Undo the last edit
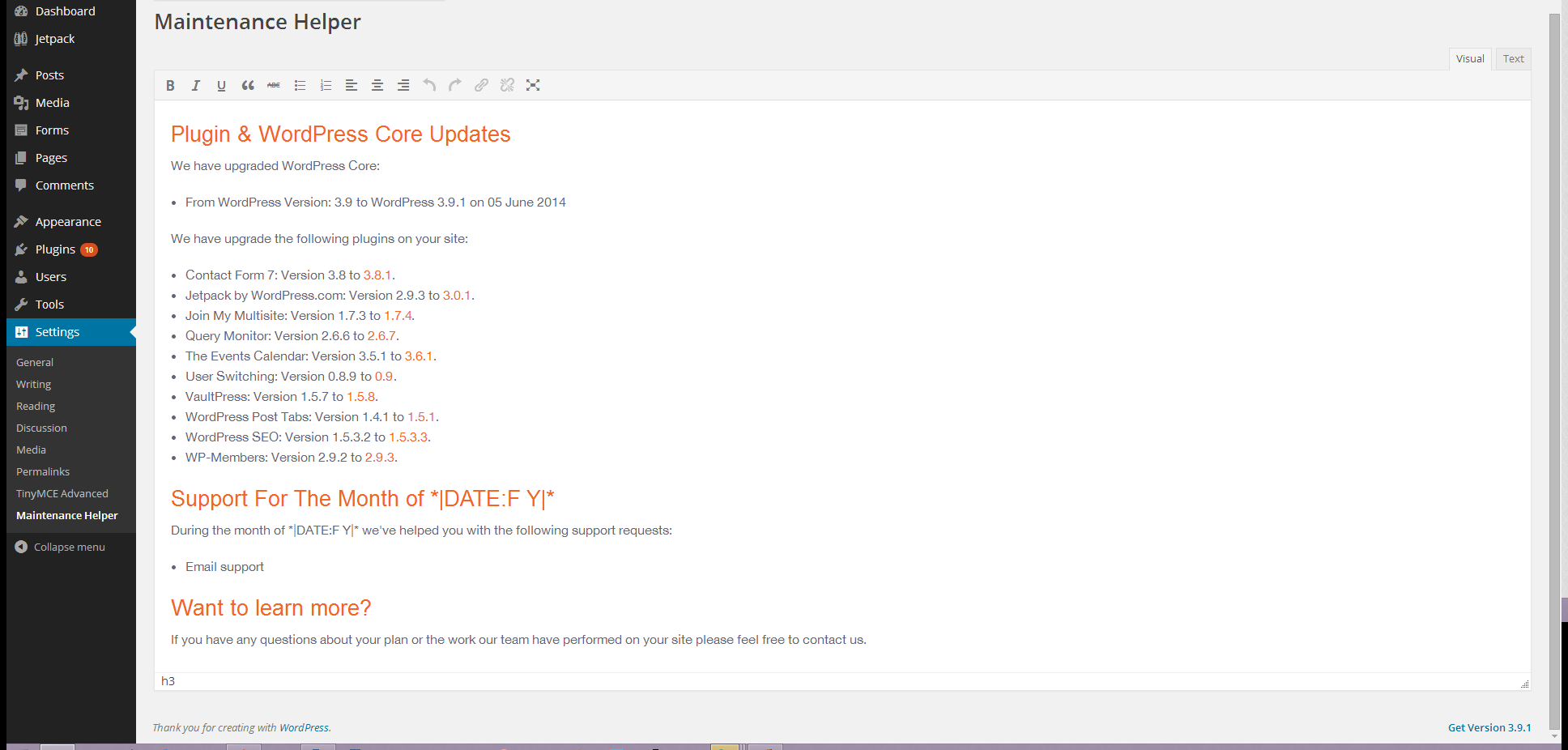Viewport: 1568px width, 750px height. [429, 85]
